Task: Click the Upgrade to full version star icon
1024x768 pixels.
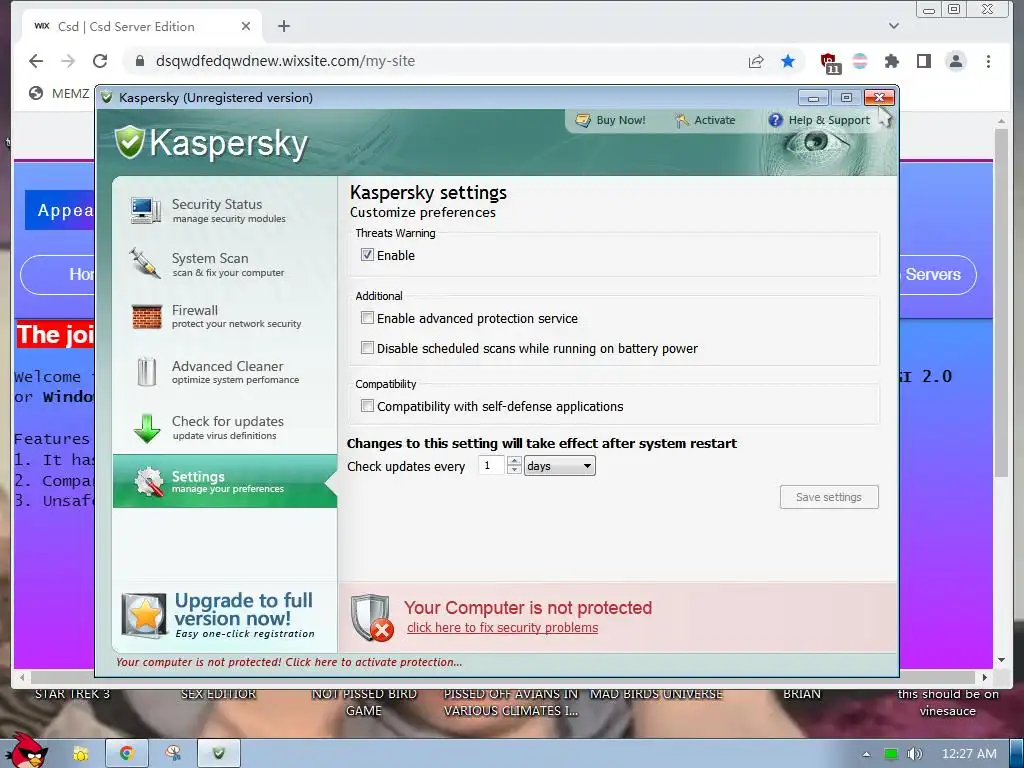Action: 144,615
